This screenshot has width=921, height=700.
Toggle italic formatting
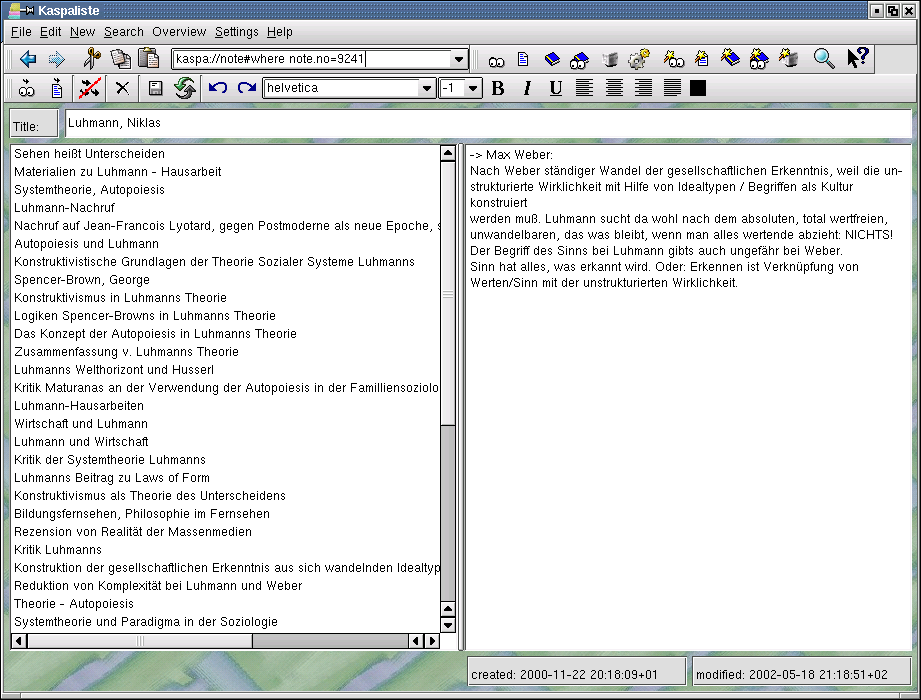tap(527, 88)
